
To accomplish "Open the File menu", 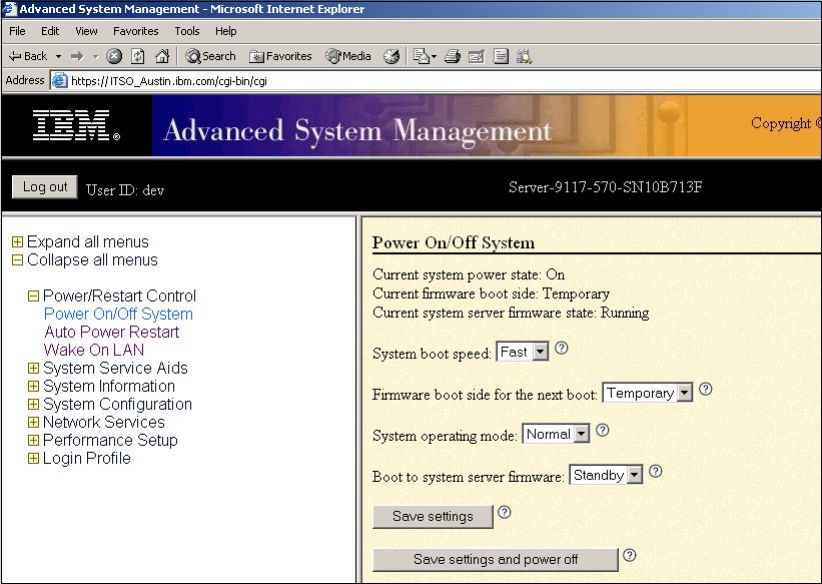I will (17, 31).
